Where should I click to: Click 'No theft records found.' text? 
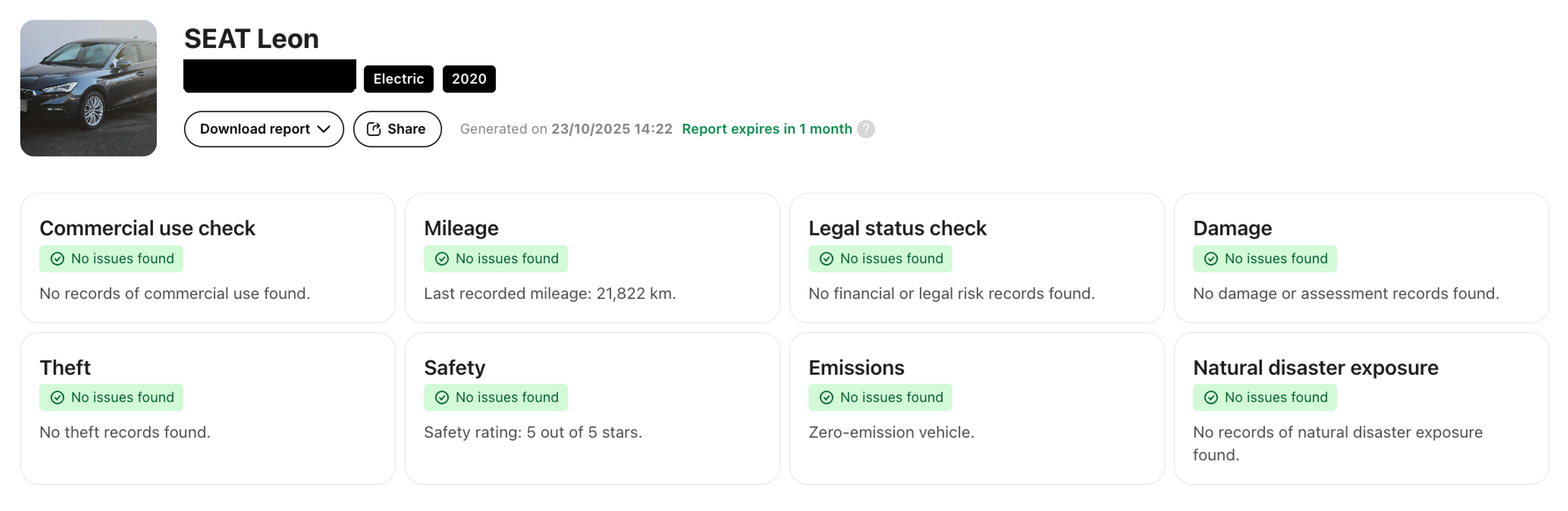125,433
